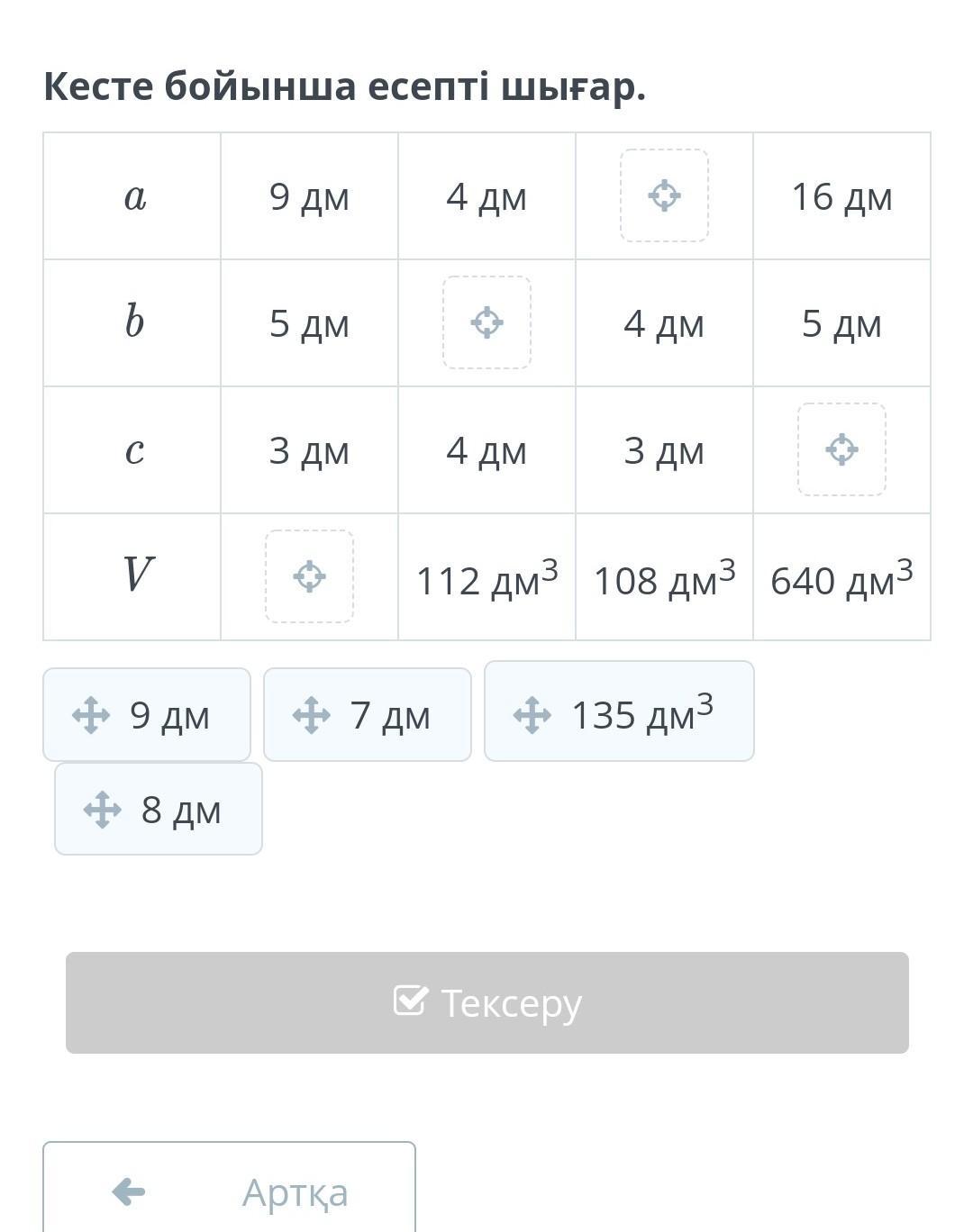Click the empty drop target in row c
The image size is (973, 1232).
point(841,449)
